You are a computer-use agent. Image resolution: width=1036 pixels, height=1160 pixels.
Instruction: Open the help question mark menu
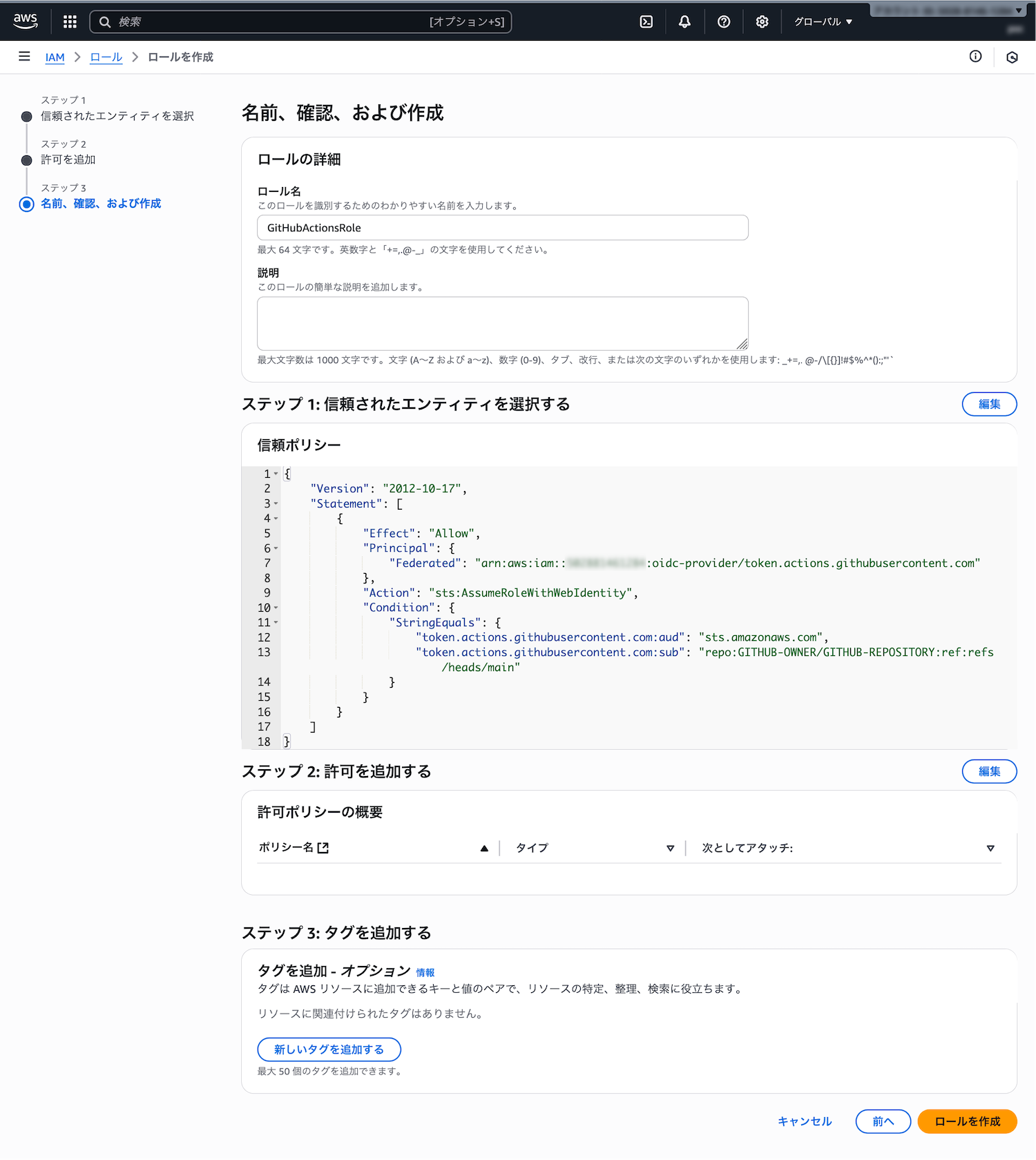pos(723,21)
